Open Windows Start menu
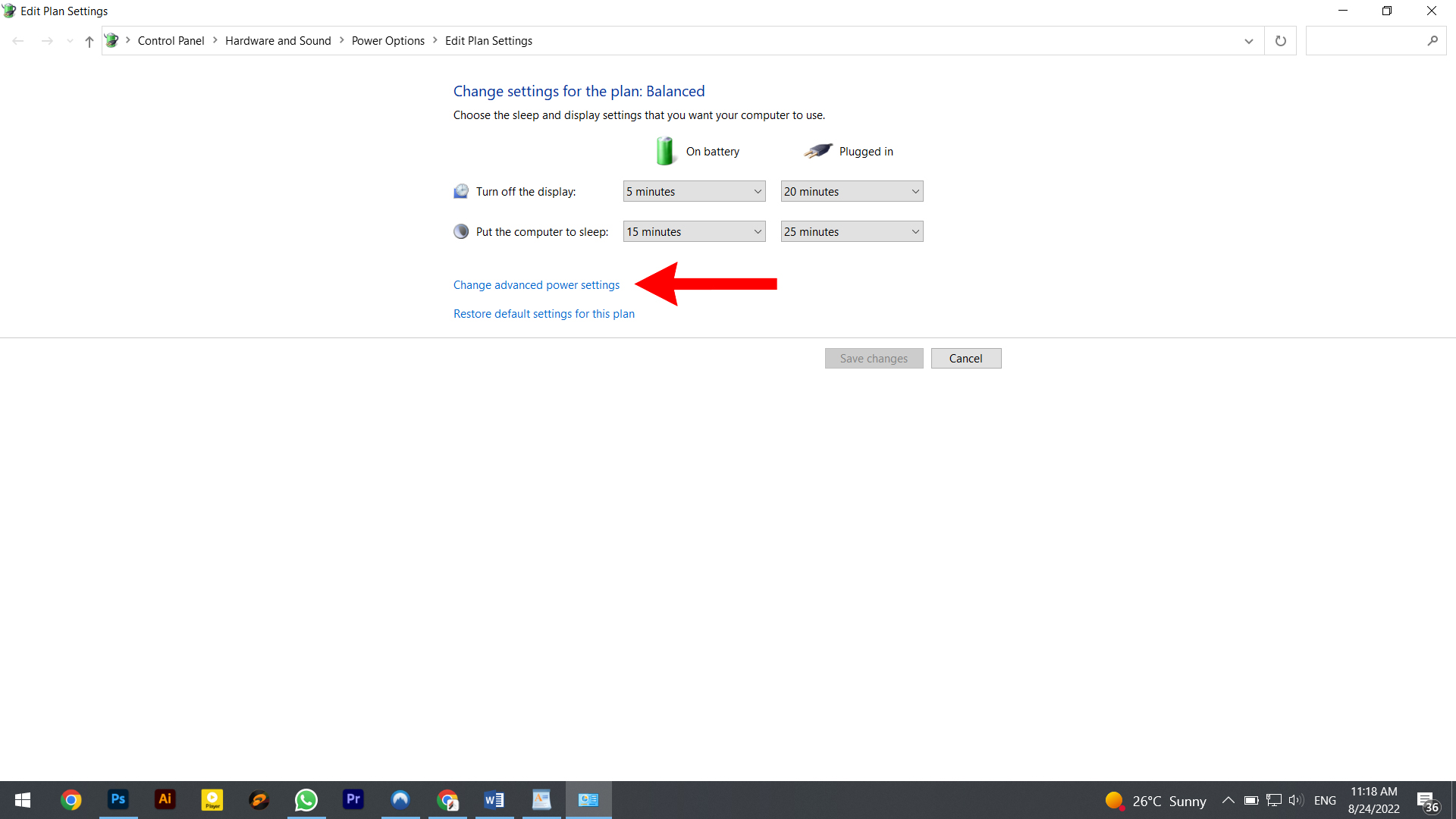Image resolution: width=1456 pixels, height=819 pixels. pos(20,800)
